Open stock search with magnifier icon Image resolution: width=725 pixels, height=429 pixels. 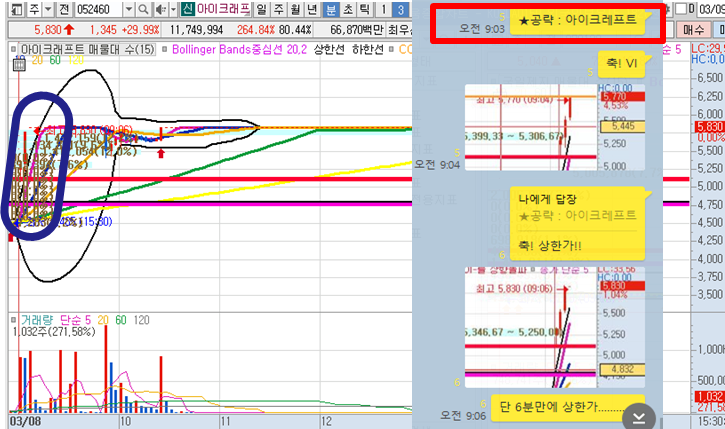coord(143,9)
